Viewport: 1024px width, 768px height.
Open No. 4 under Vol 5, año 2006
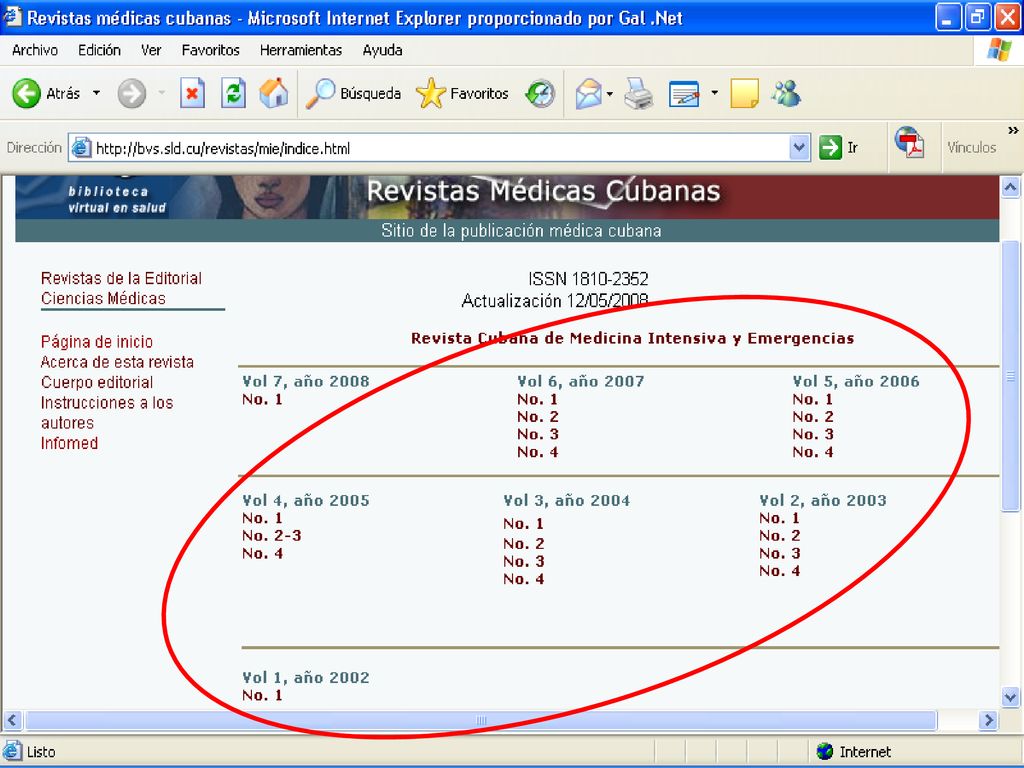click(813, 452)
